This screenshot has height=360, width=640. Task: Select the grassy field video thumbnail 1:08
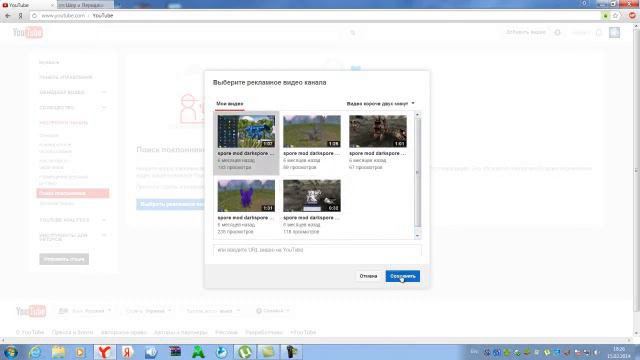[x=312, y=131]
